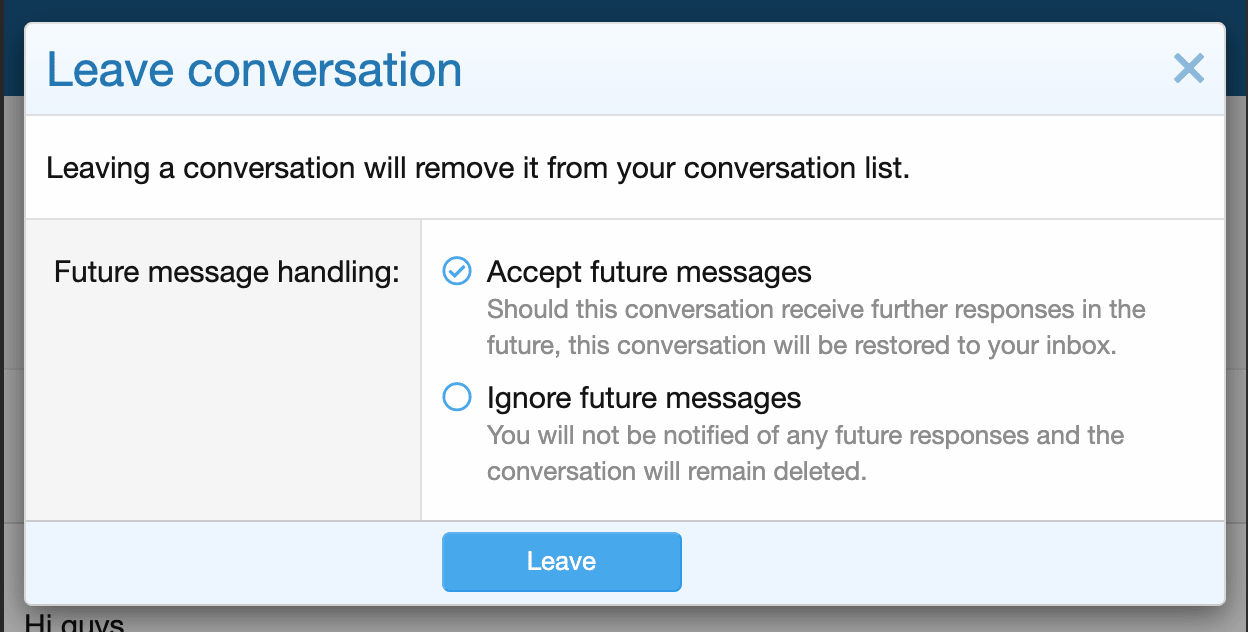Click blank space right of Accept future messages
Viewport: 1248px width, 632px height.
click(1010, 272)
